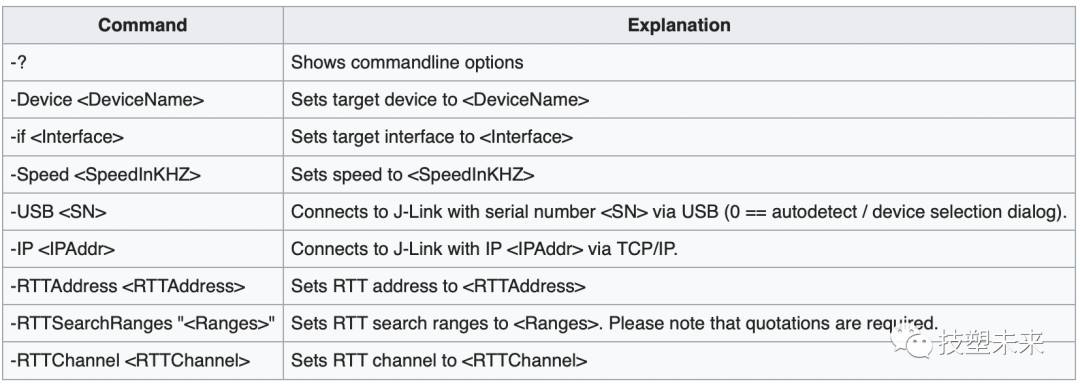The width and height of the screenshot is (1080, 390).
Task: Click the Explanation column header
Action: click(x=679, y=25)
